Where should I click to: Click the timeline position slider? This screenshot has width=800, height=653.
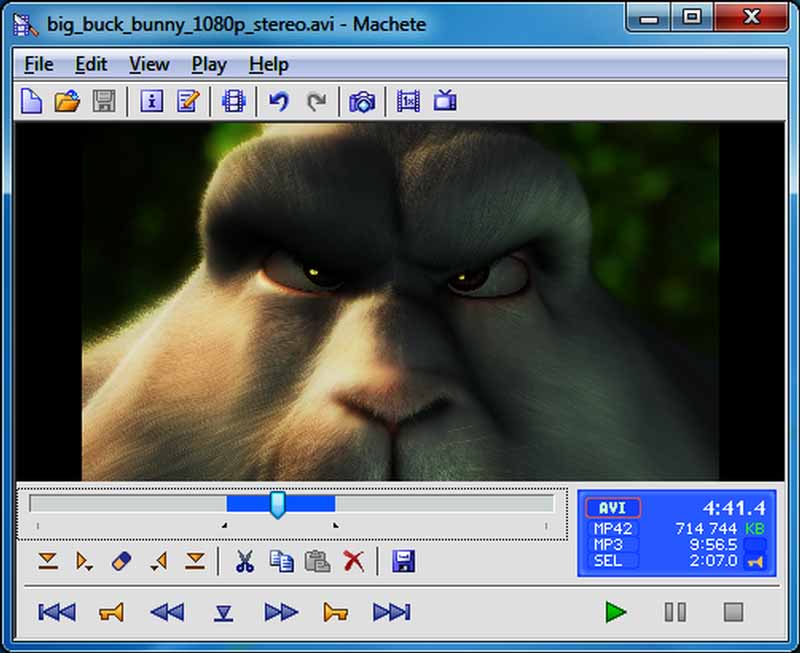(276, 506)
